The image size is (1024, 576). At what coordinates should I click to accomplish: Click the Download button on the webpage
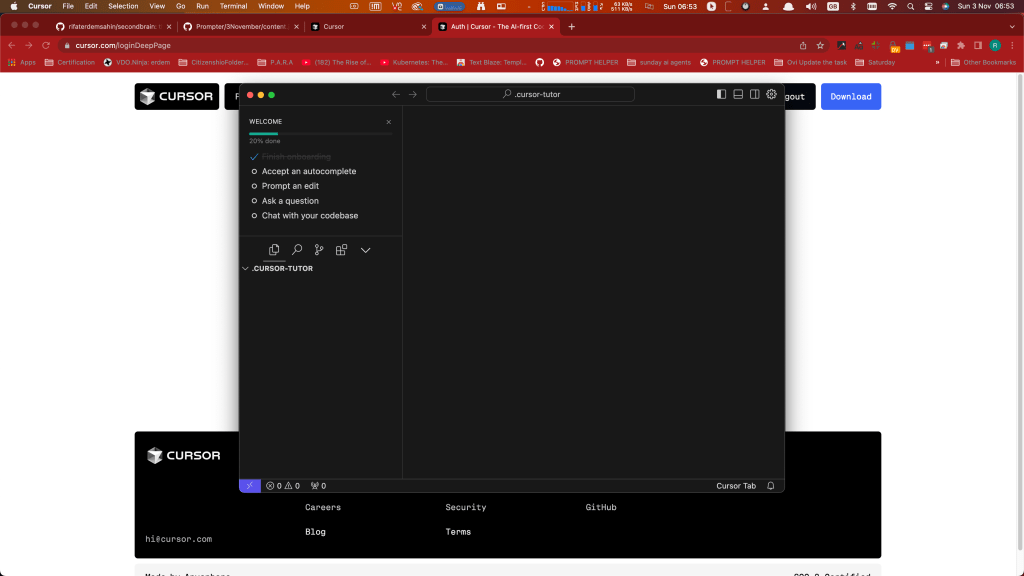coord(850,97)
